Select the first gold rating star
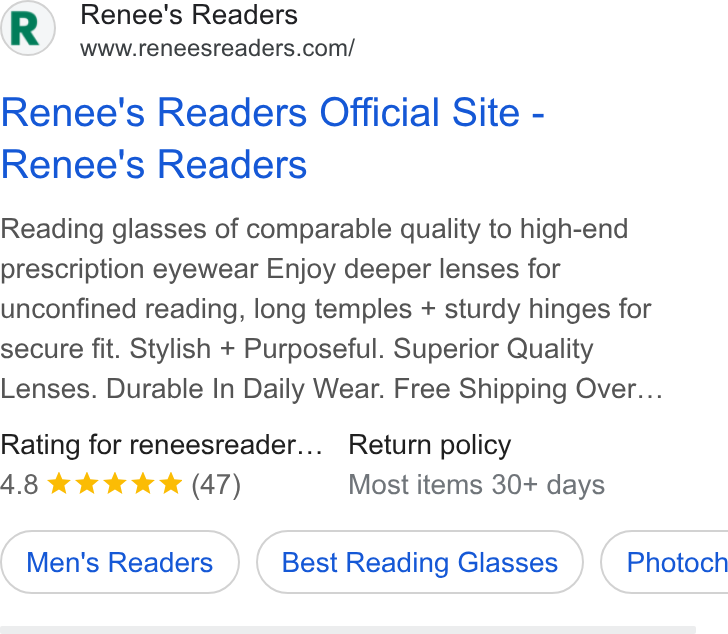This screenshot has width=728, height=634. pyautogui.click(x=59, y=483)
